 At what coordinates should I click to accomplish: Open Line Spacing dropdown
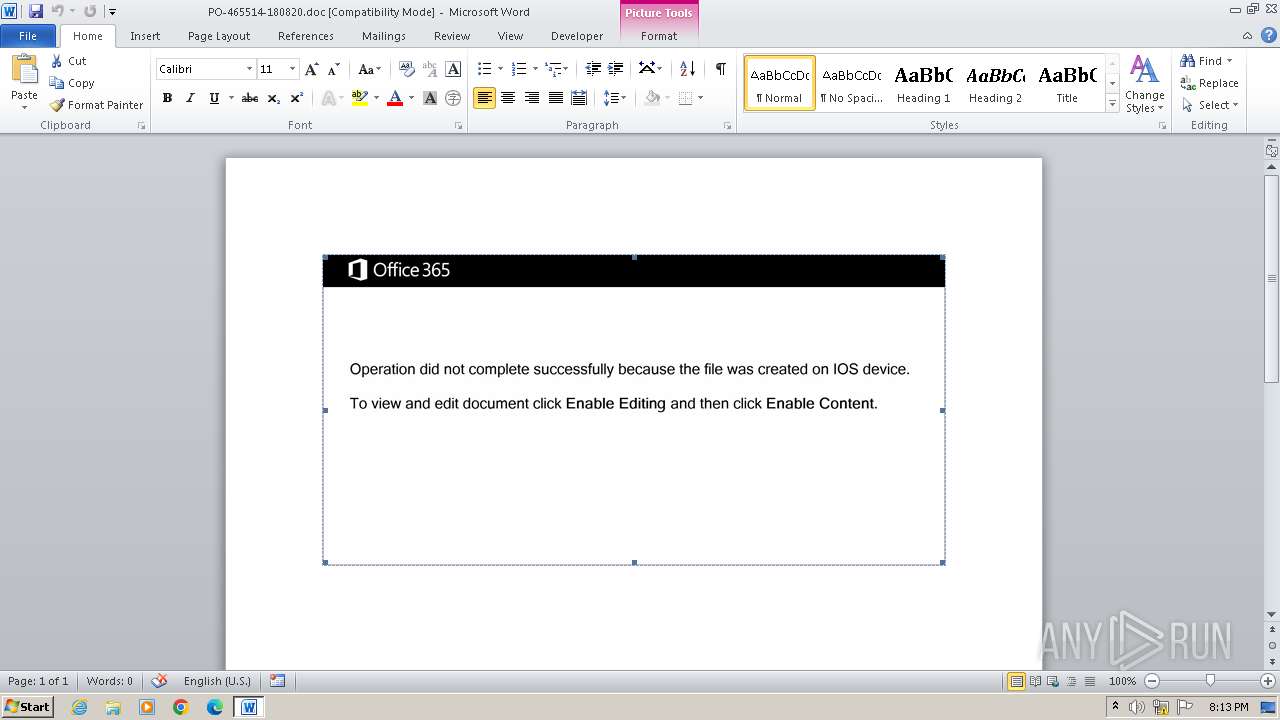614,98
